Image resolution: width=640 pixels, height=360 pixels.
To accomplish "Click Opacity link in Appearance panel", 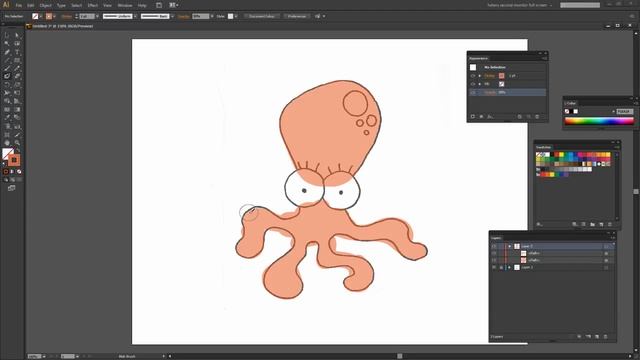I will [x=490, y=92].
